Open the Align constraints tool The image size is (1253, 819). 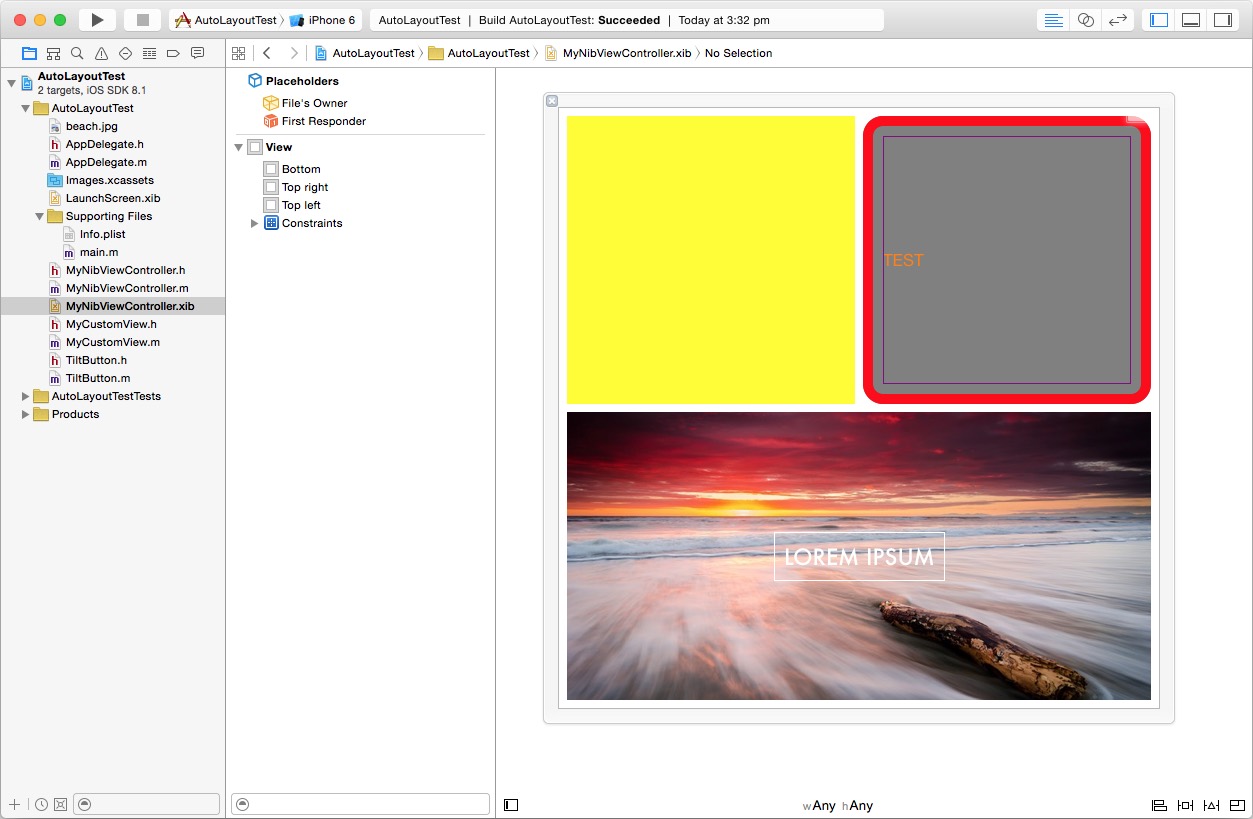[1159, 805]
